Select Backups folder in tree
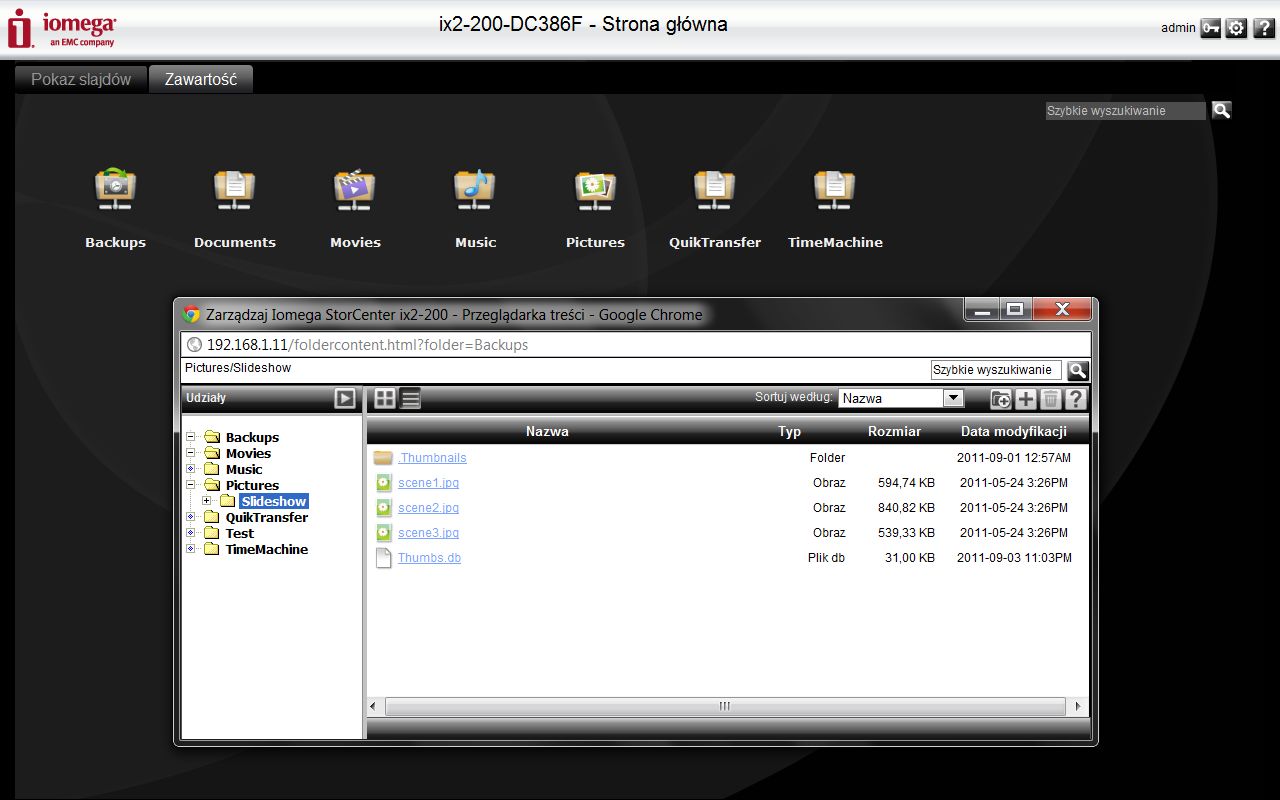This screenshot has height=800, width=1280. (x=252, y=437)
